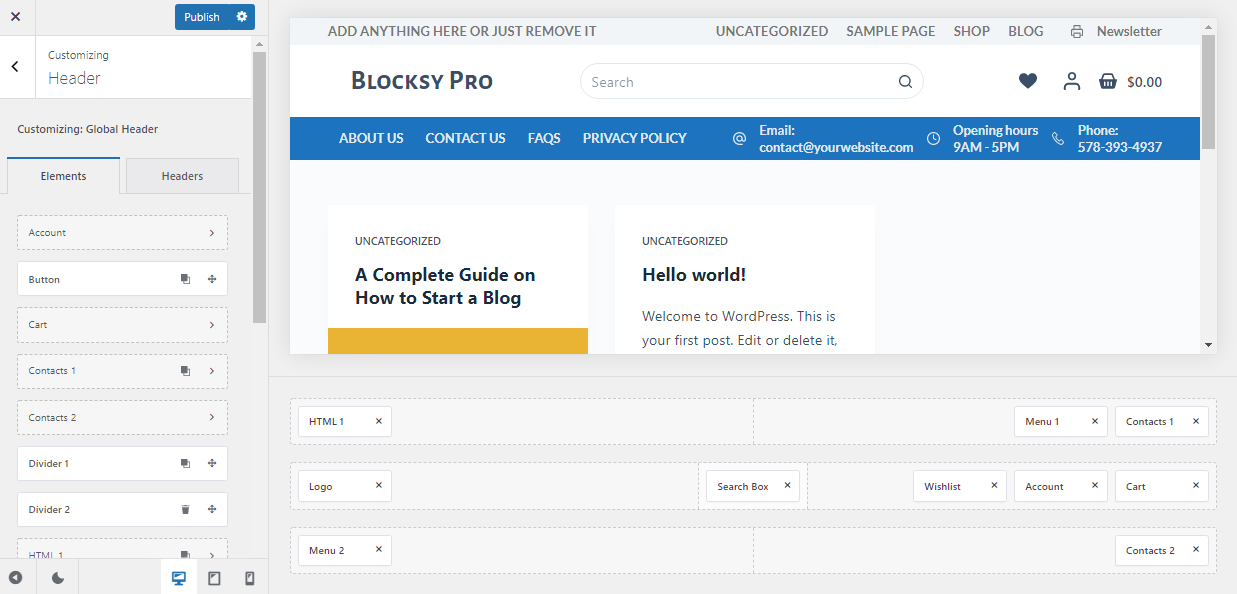
Task: Open the Hello world! post link
Action: pyautogui.click(x=693, y=273)
